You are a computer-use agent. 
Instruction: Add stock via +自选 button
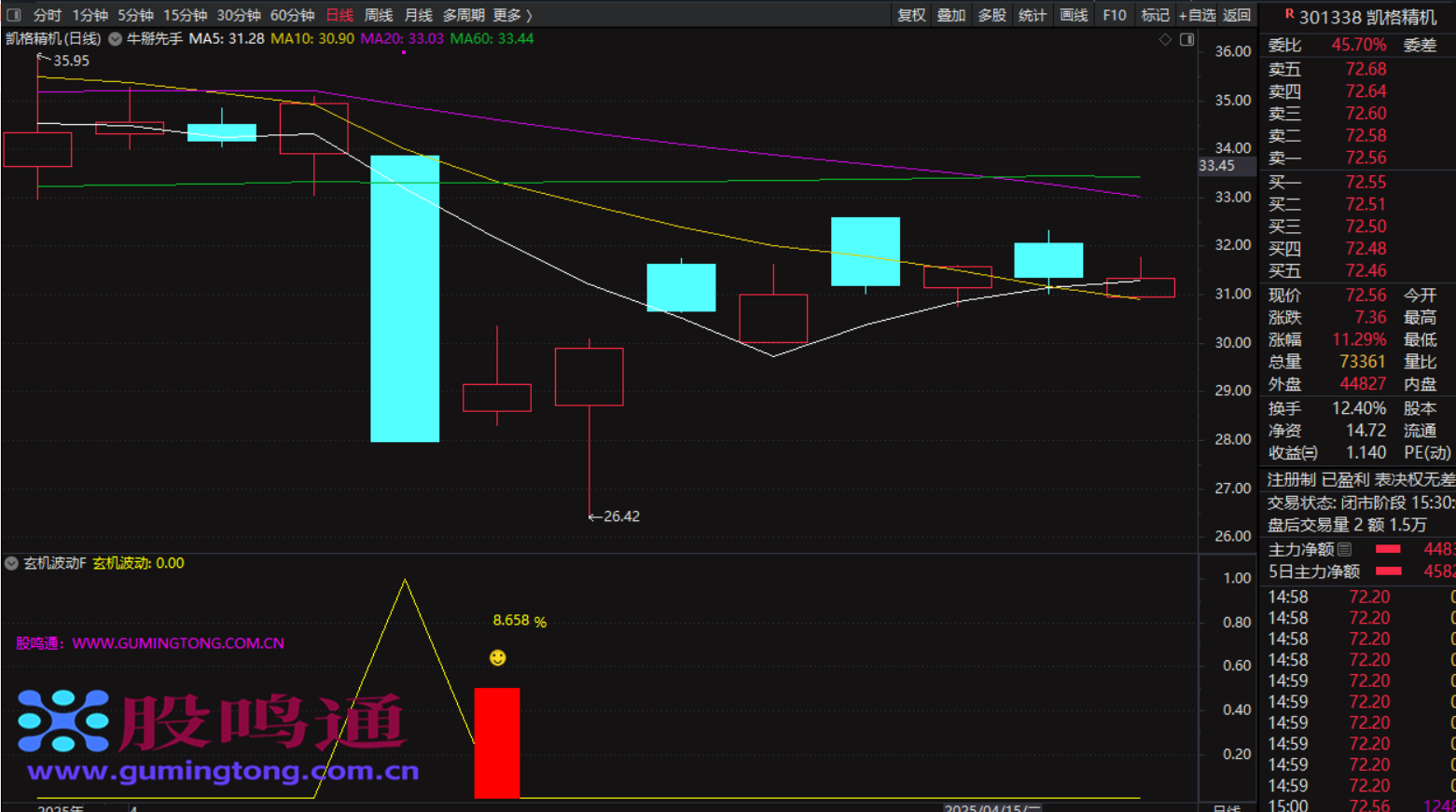pos(1197,15)
